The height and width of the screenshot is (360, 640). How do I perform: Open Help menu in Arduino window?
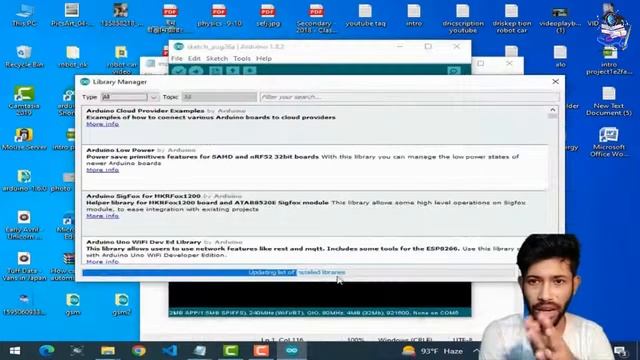pyautogui.click(x=264, y=58)
